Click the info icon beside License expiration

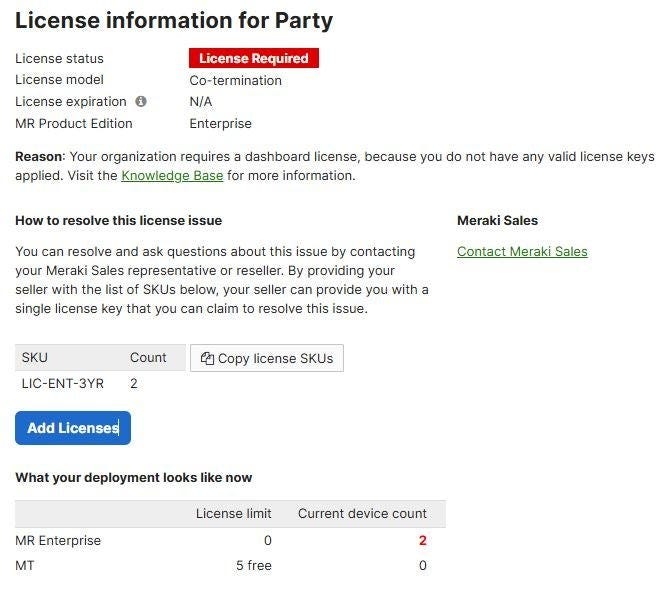(x=141, y=102)
